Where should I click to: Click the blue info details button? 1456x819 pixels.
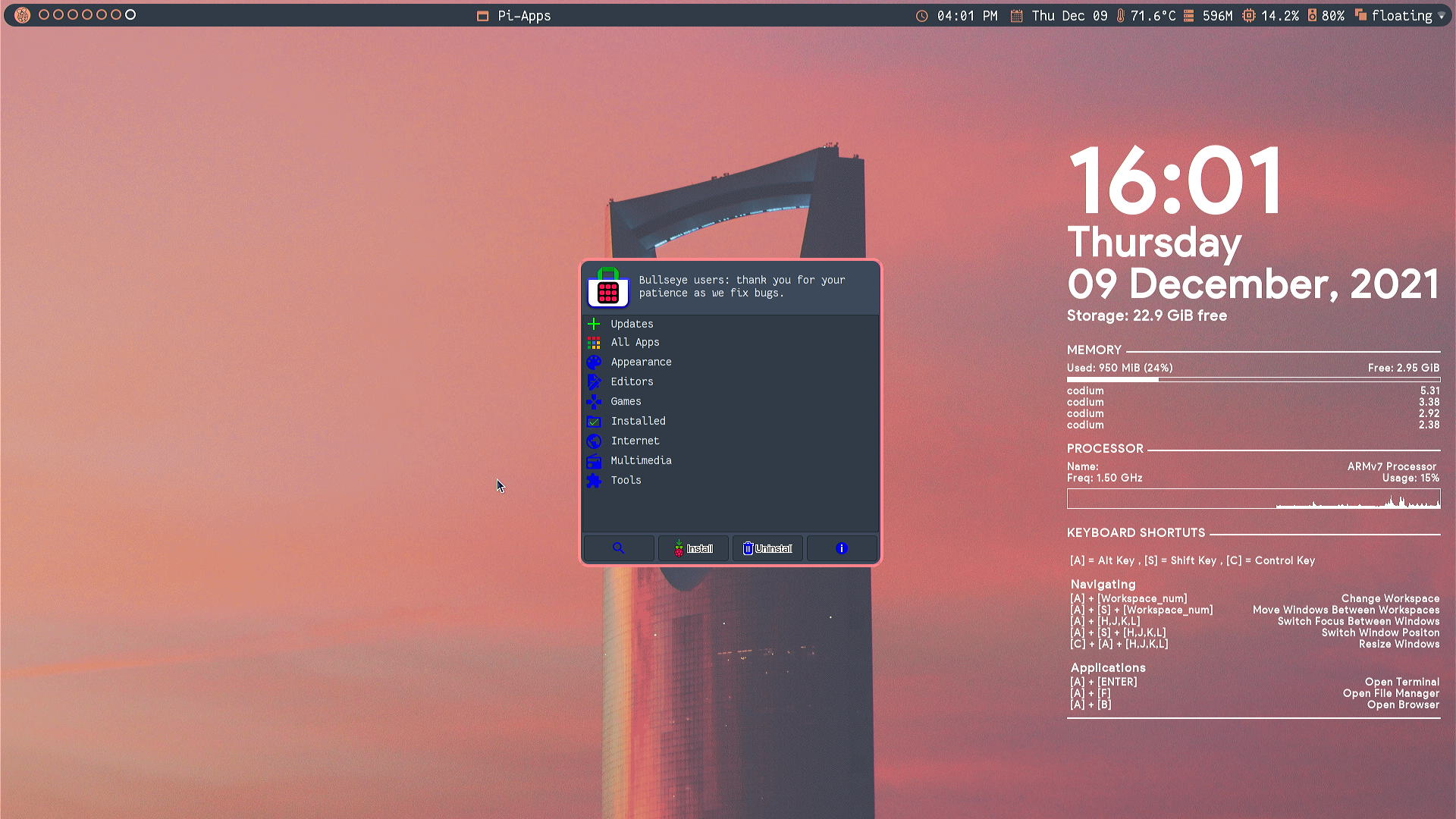(841, 548)
